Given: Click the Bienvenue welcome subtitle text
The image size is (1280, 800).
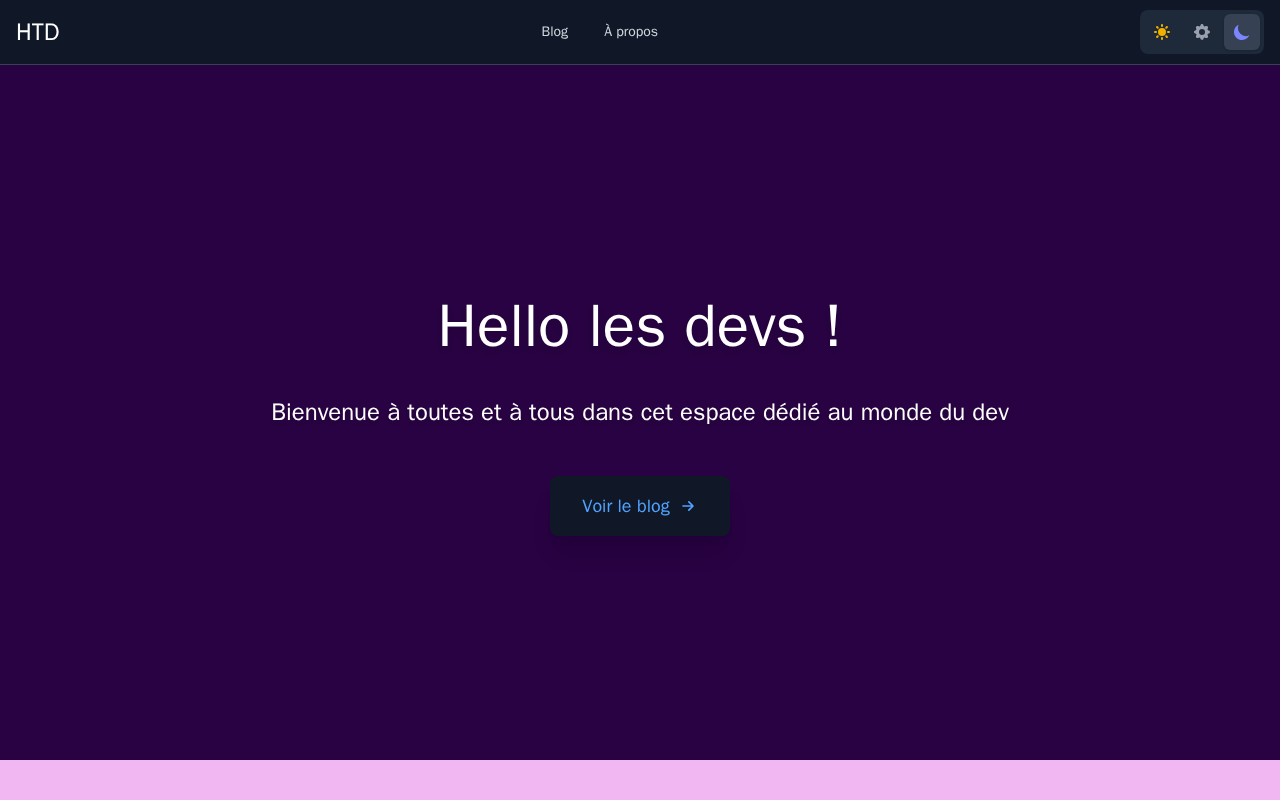Looking at the screenshot, I should [640, 412].
